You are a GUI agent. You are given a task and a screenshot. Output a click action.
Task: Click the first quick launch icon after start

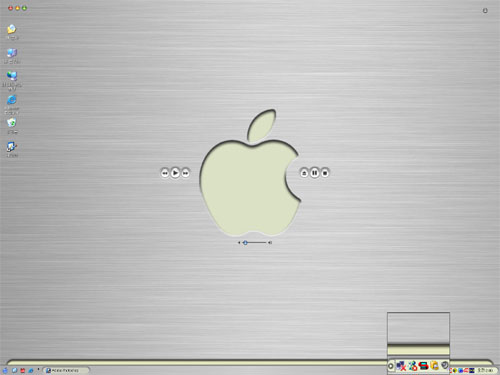(x=14, y=370)
